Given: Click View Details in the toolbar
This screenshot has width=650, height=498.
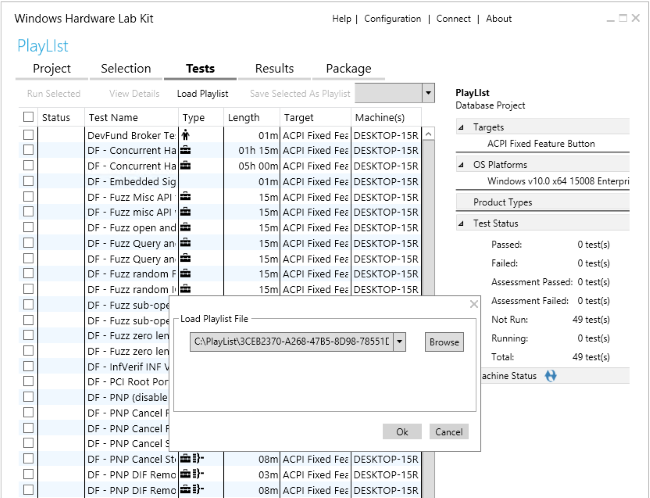Looking at the screenshot, I should point(134,94).
